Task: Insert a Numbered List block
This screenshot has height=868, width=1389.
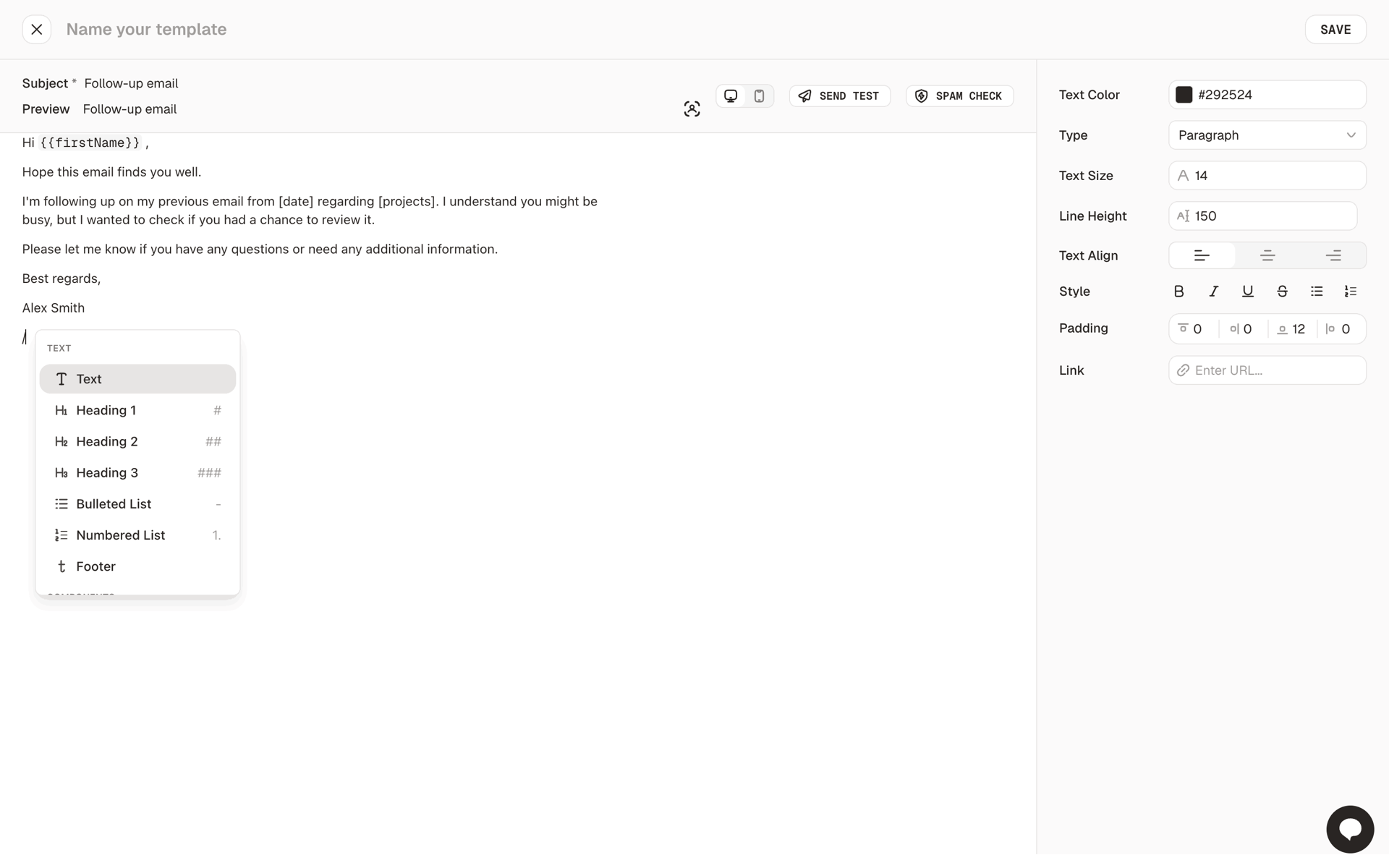Action: (x=137, y=535)
